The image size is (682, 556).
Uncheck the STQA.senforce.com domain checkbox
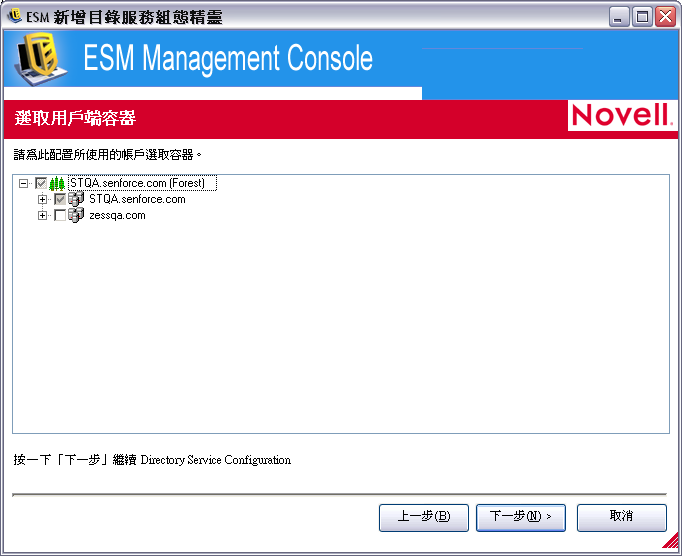pyautogui.click(x=60, y=199)
